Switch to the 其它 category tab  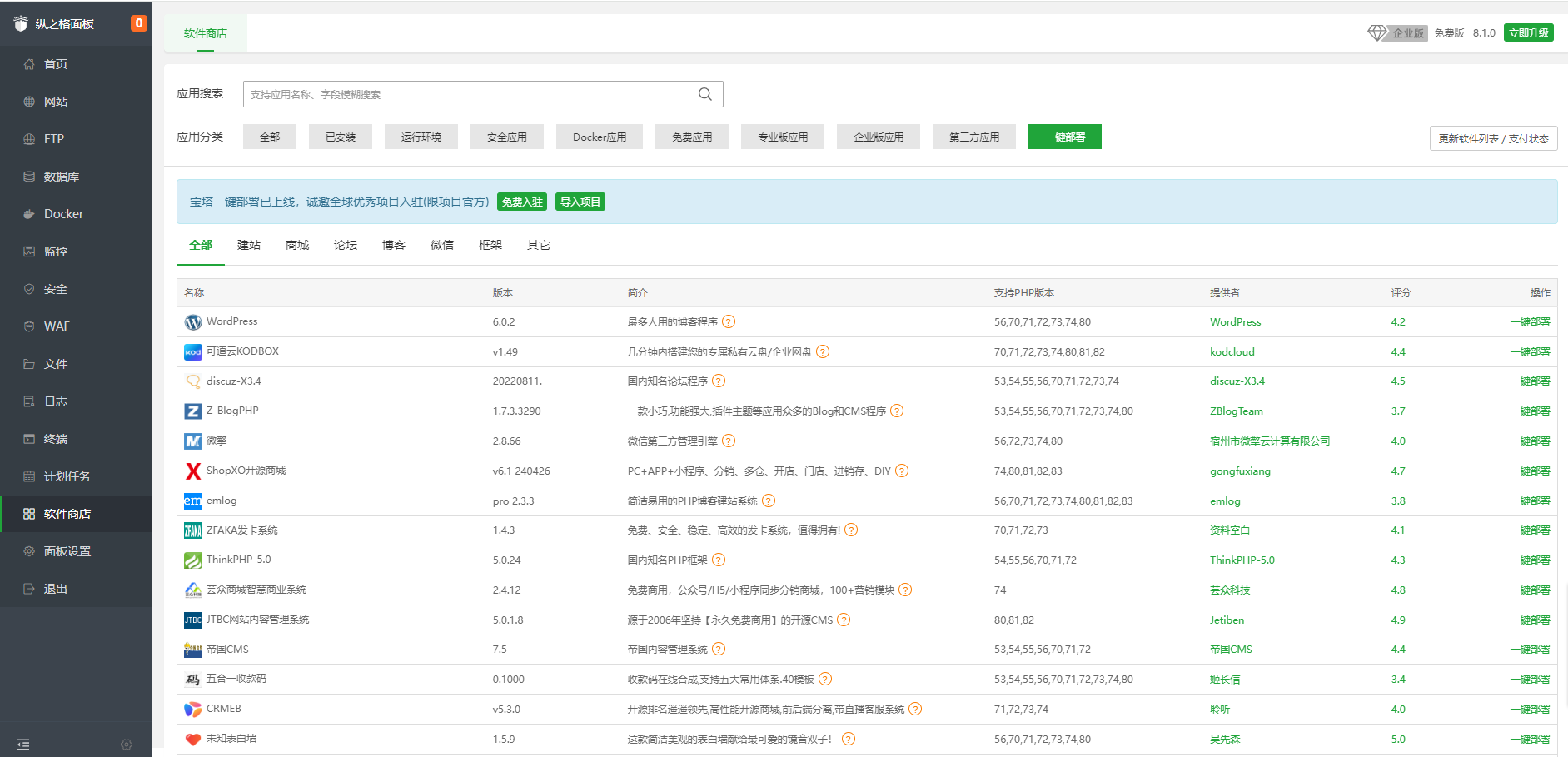click(539, 245)
